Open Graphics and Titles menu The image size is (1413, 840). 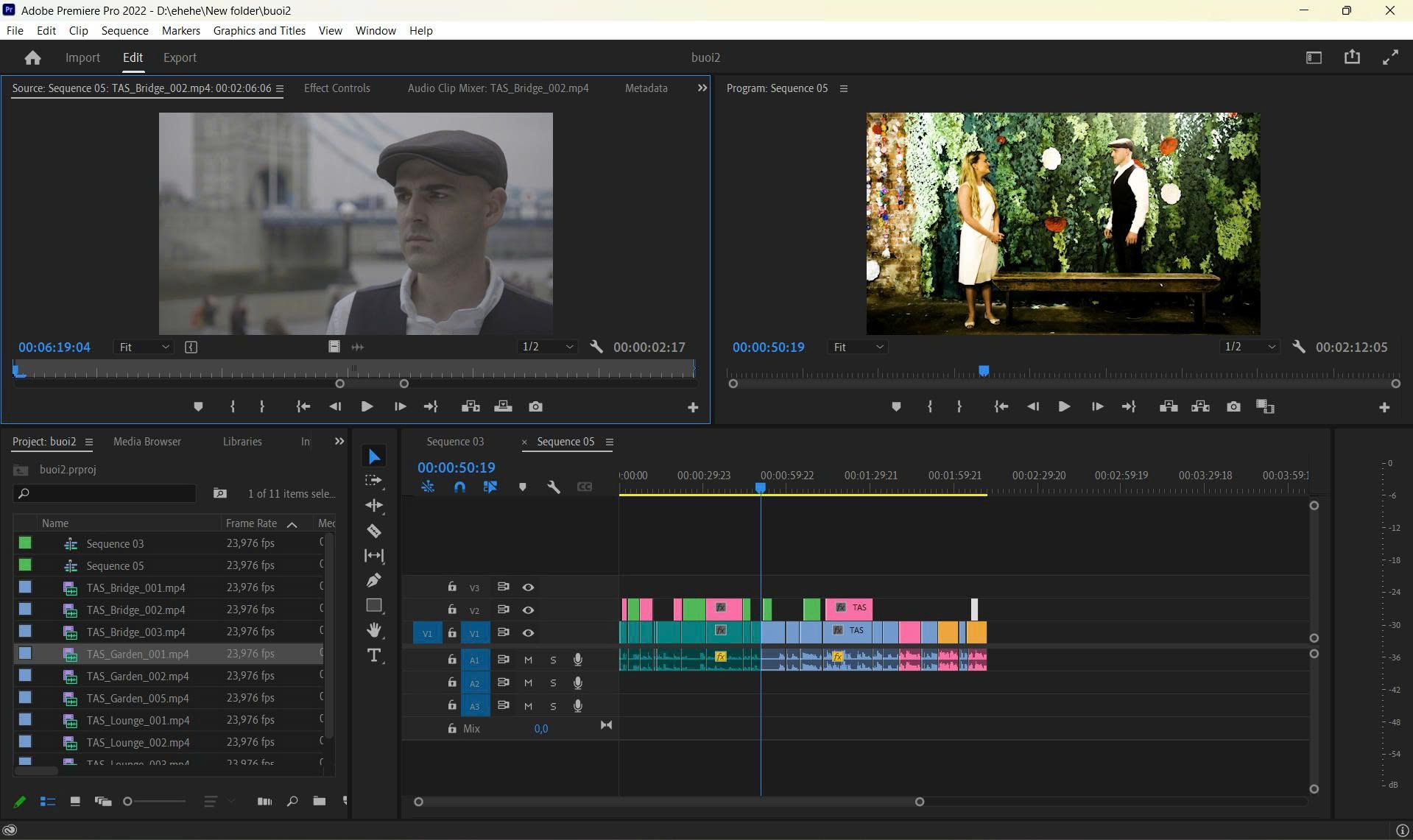(x=259, y=30)
